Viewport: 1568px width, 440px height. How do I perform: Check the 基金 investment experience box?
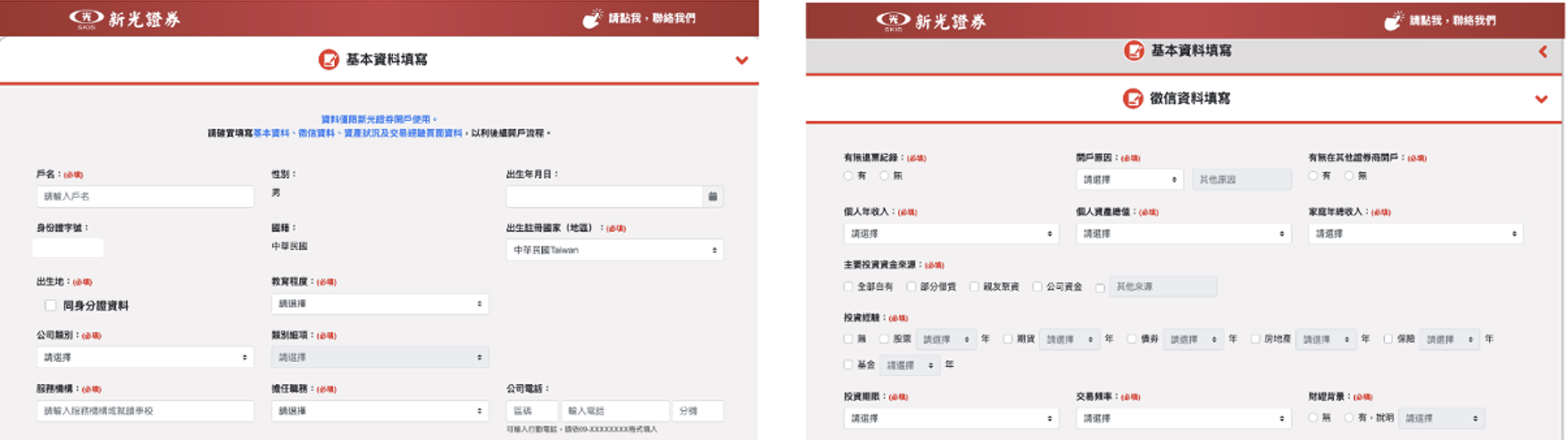pyautogui.click(x=848, y=365)
